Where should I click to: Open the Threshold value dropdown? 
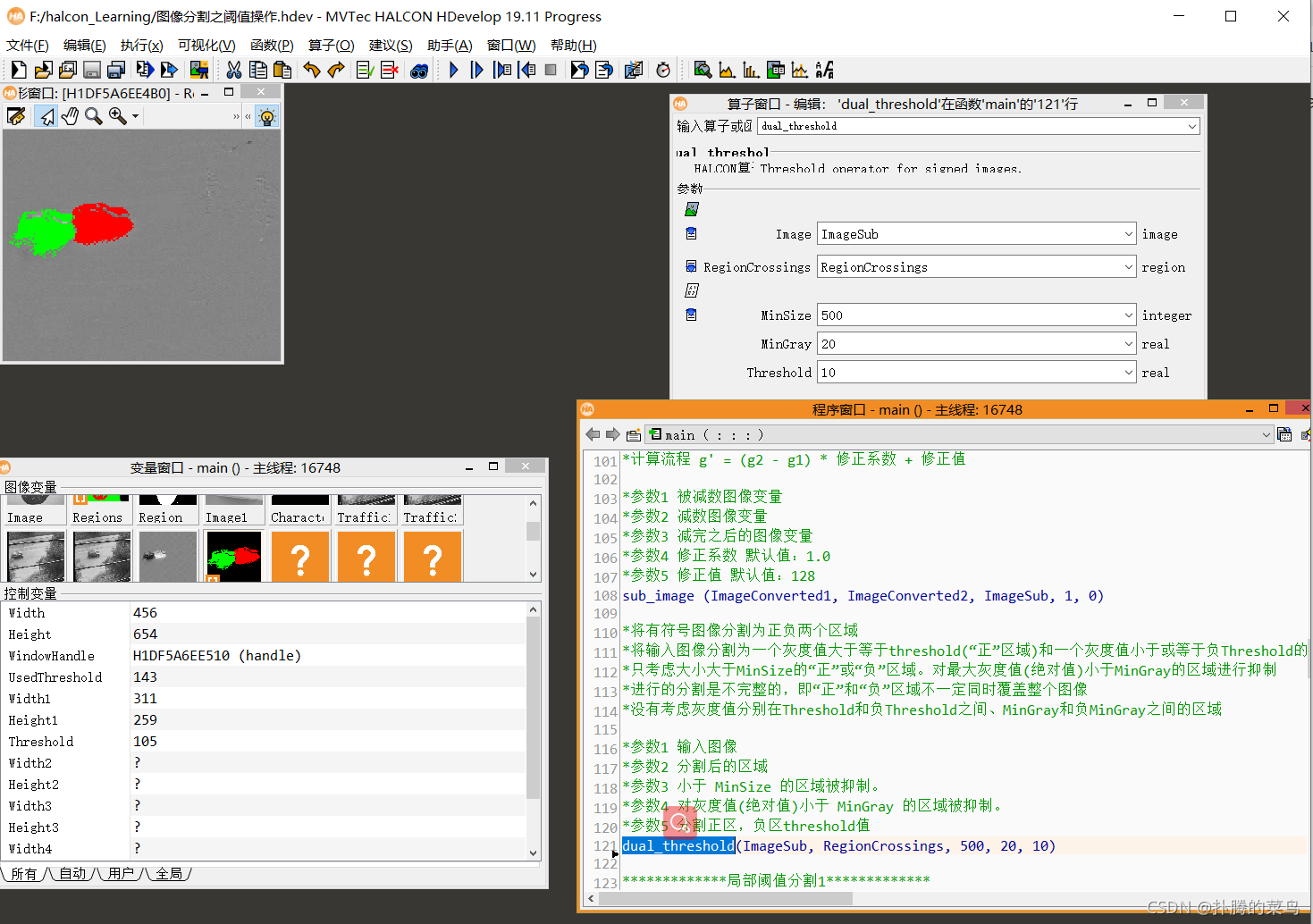pyautogui.click(x=1129, y=373)
